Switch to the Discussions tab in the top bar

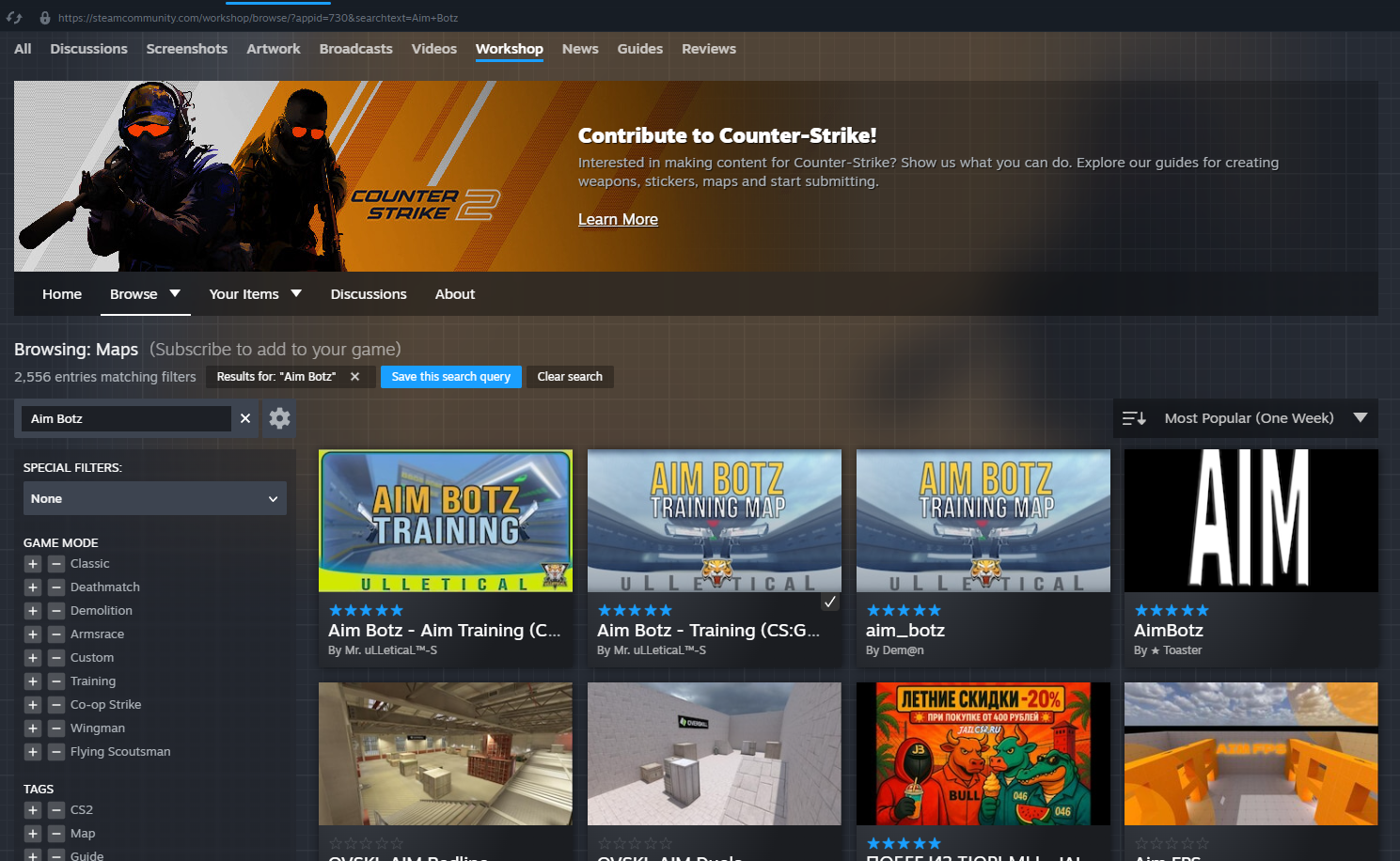(x=88, y=49)
